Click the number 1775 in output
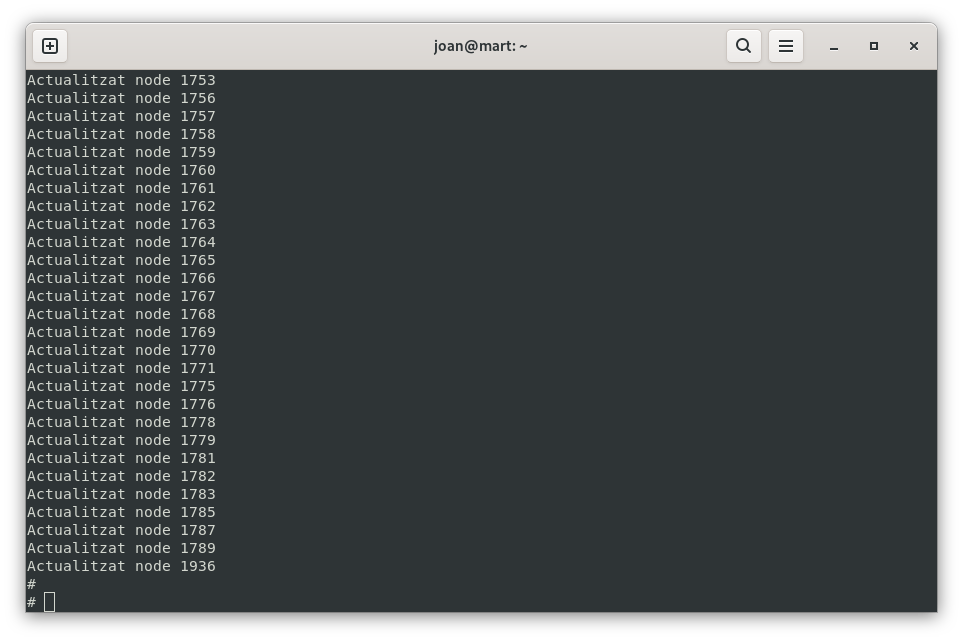The width and height of the screenshot is (963, 641). click(x=198, y=386)
